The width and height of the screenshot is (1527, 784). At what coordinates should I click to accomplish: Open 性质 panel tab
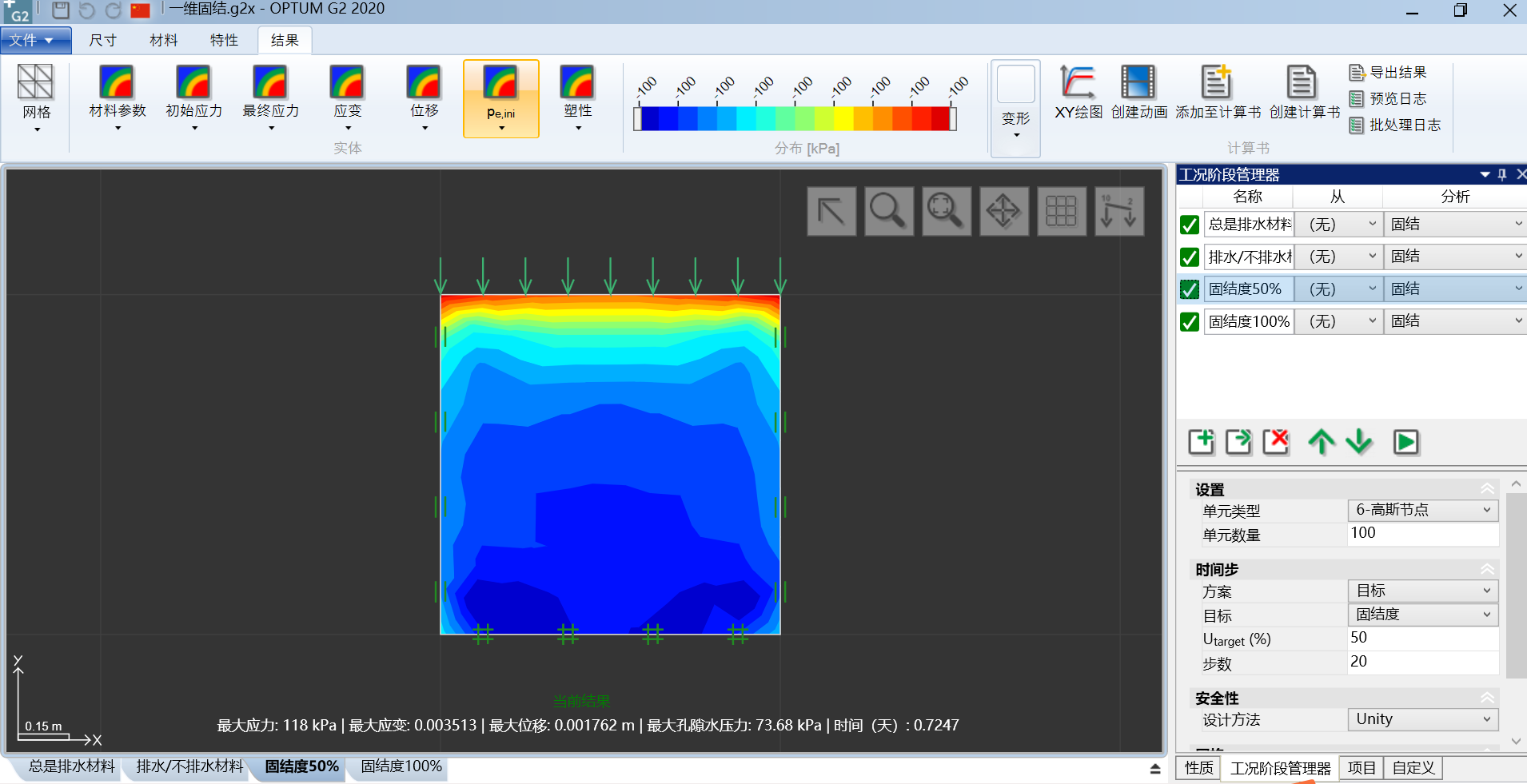click(x=1198, y=768)
